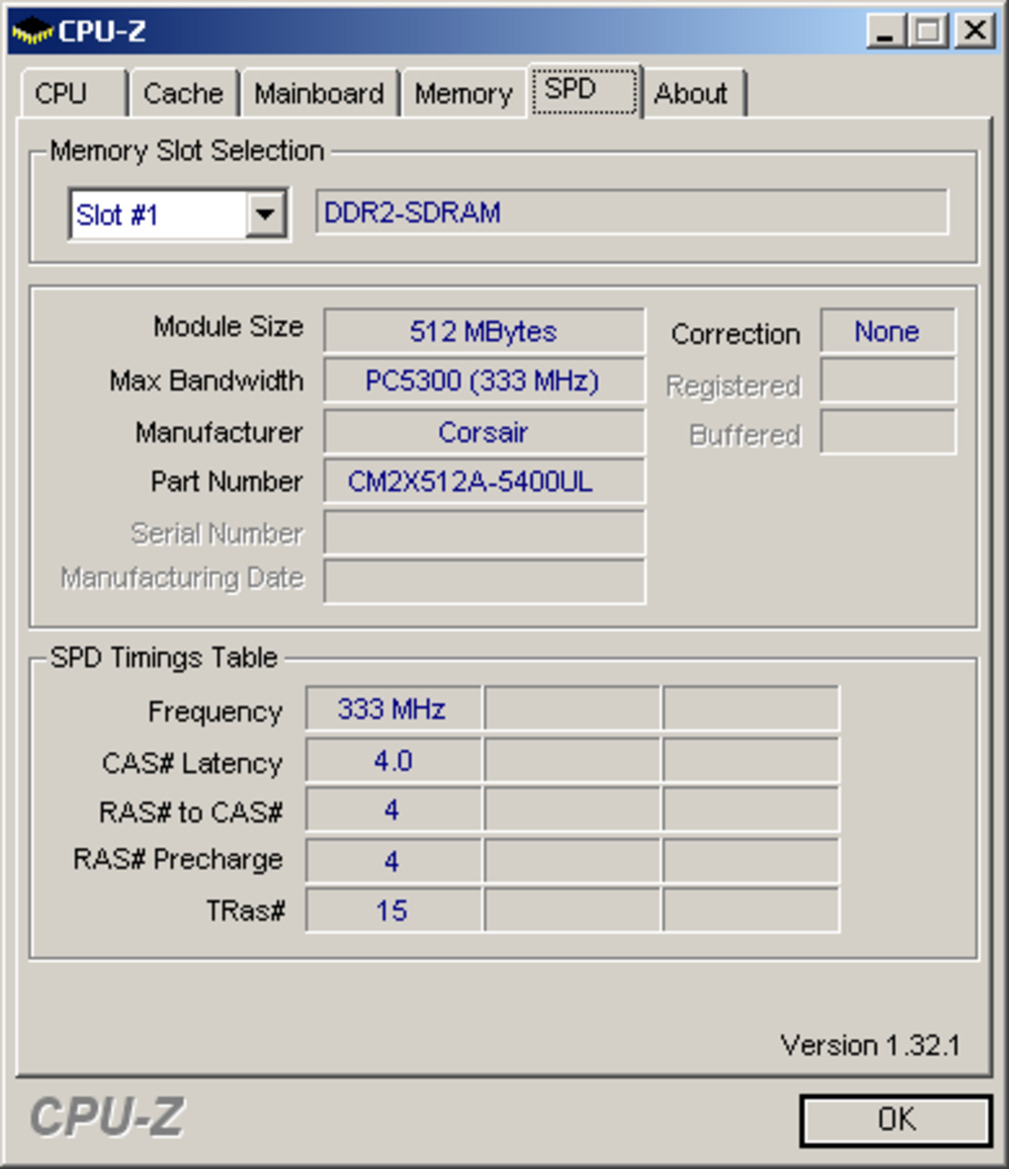The width and height of the screenshot is (1009, 1169).
Task: Expand the memory slot dropdown arrow
Action: pyautogui.click(x=265, y=215)
